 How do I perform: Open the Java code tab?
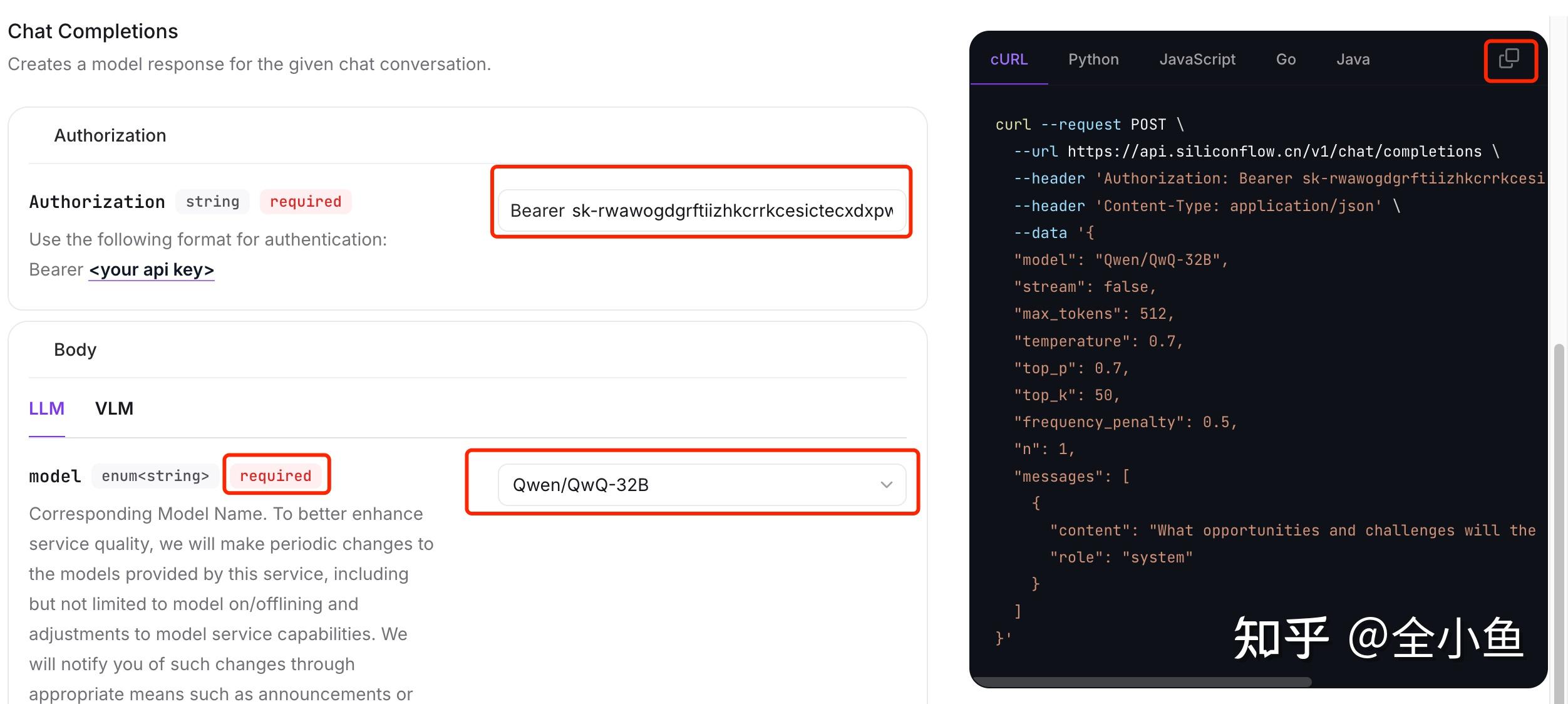(1353, 60)
